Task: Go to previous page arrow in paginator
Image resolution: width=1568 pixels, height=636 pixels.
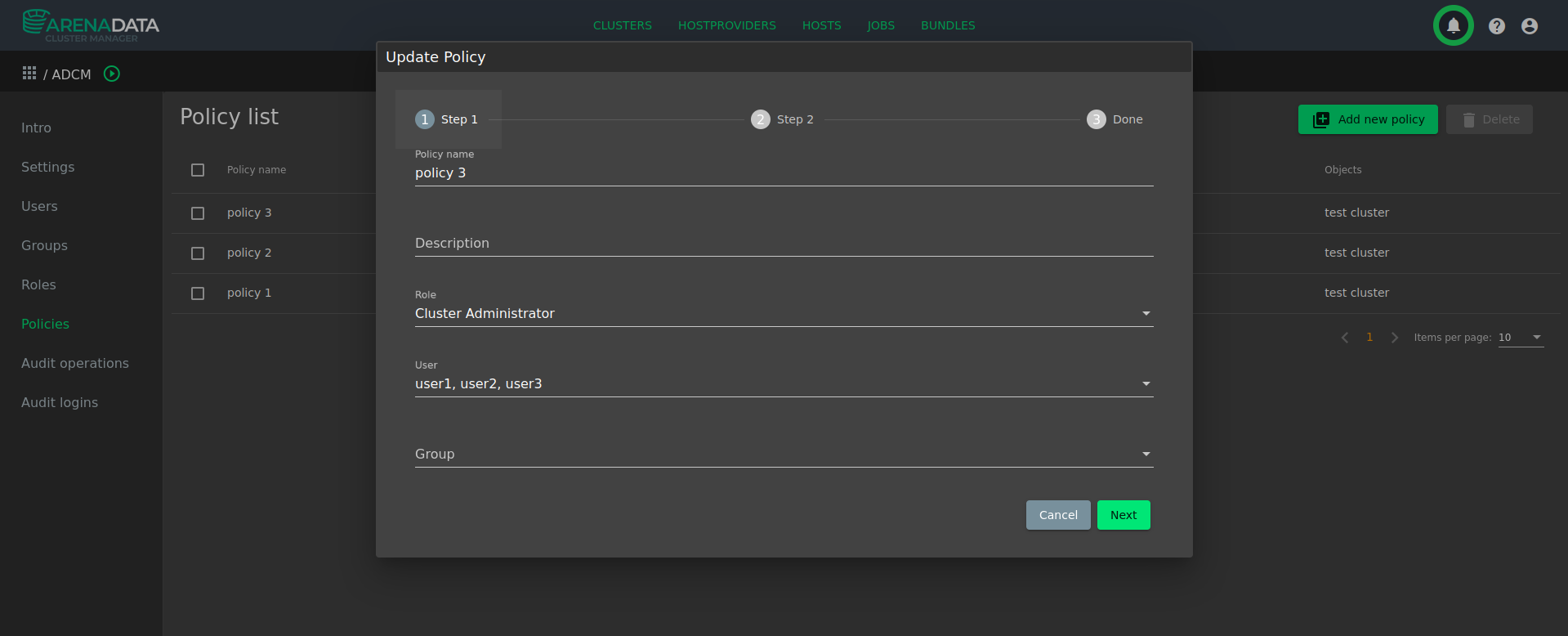Action: tap(1345, 338)
